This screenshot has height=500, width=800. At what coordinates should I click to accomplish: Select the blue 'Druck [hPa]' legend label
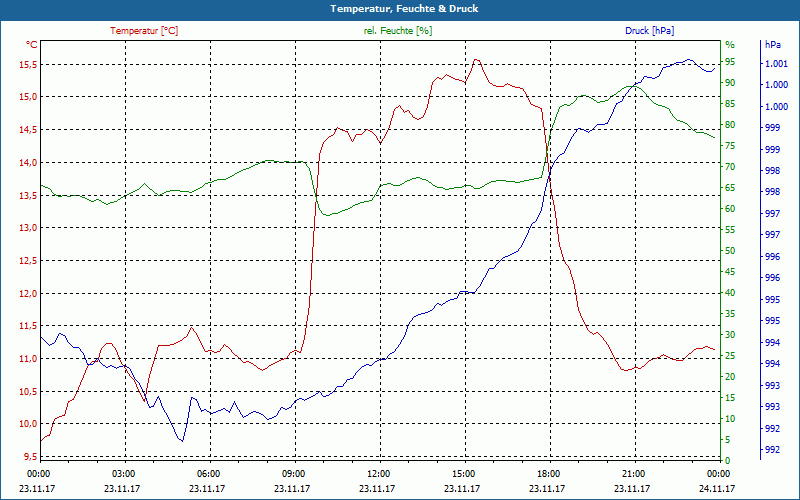[x=649, y=31]
